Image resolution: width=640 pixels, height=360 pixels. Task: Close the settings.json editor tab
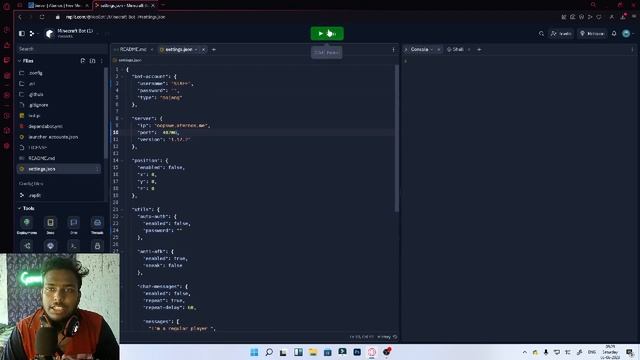[x=203, y=49]
